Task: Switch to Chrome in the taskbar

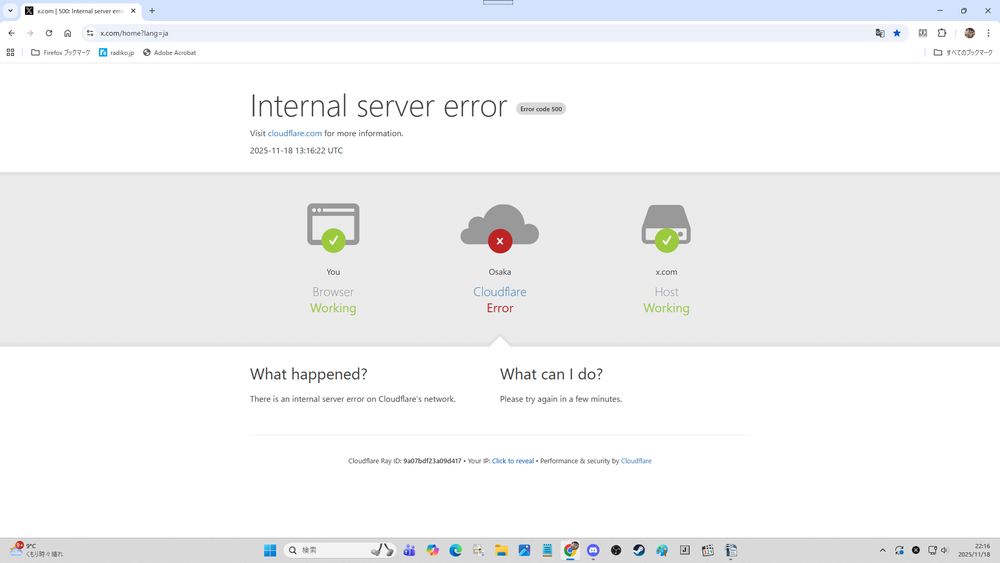Action: pos(570,550)
